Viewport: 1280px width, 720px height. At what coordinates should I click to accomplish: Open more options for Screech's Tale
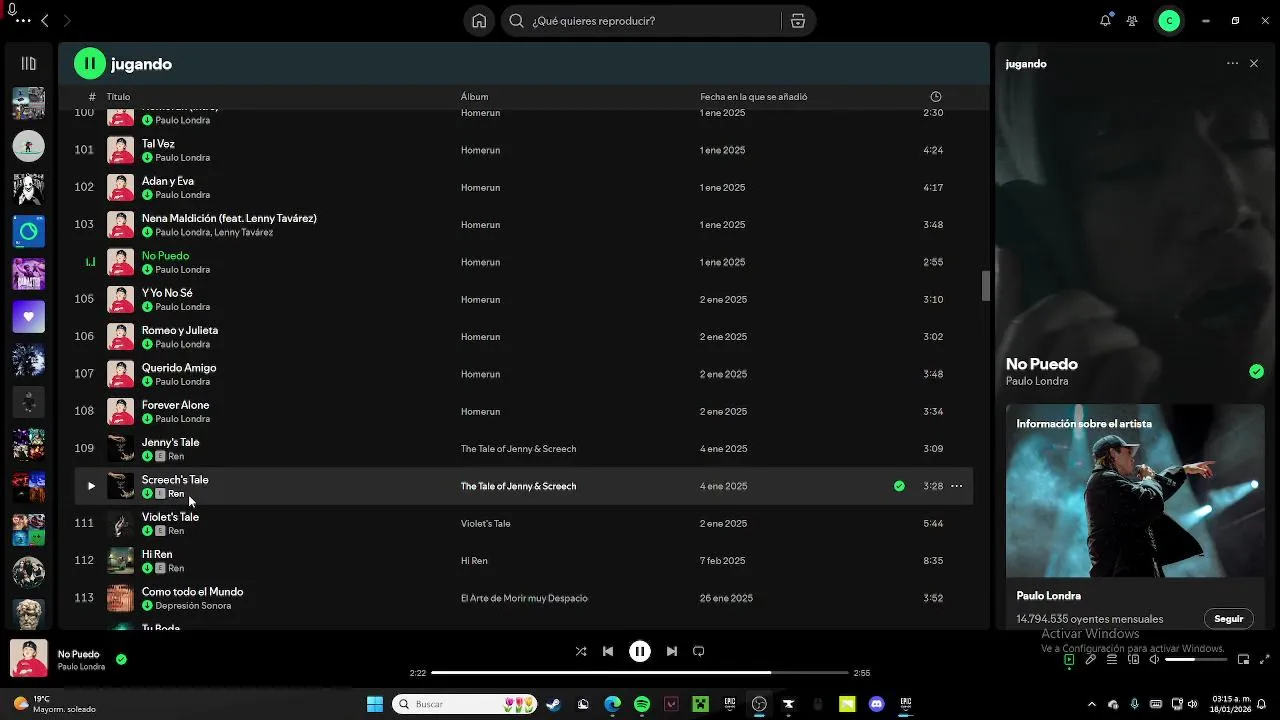click(x=956, y=486)
